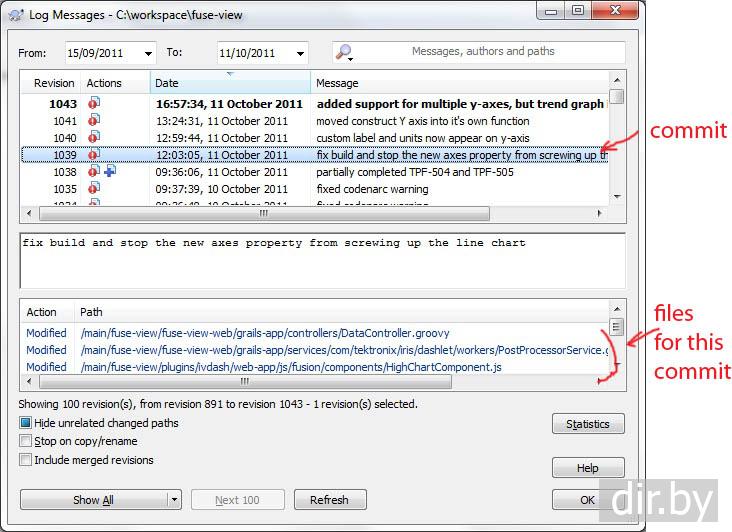Open the To date dropdown

pos(300,53)
